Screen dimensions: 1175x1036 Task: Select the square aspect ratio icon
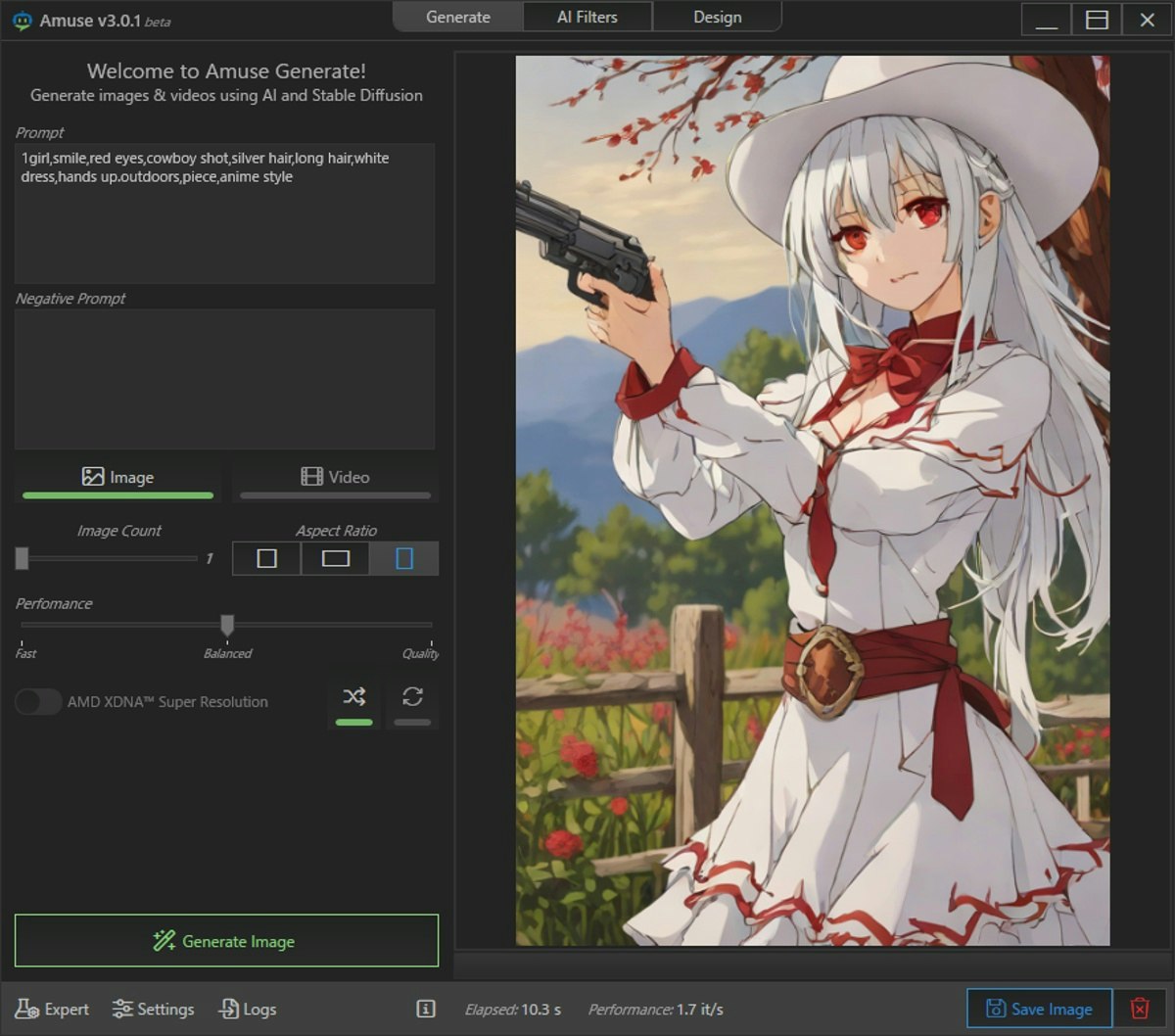pyautogui.click(x=266, y=558)
